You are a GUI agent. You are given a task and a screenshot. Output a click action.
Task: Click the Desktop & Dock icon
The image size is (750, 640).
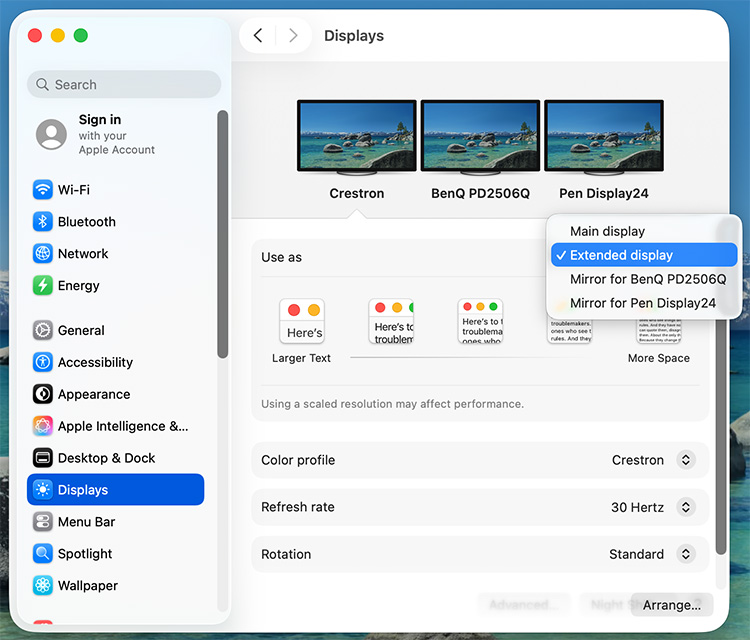point(43,458)
